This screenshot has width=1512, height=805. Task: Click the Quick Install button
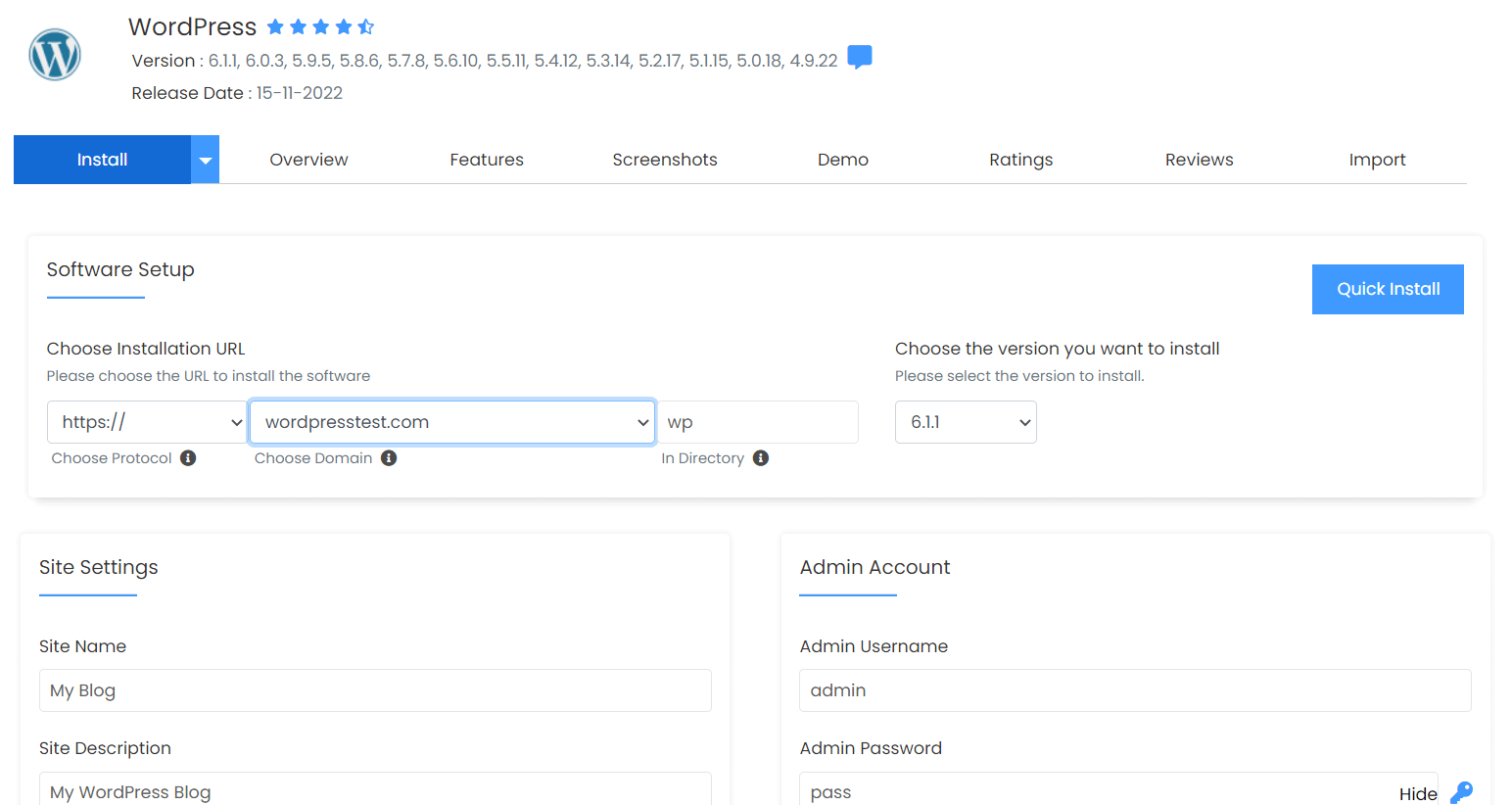[1388, 289]
